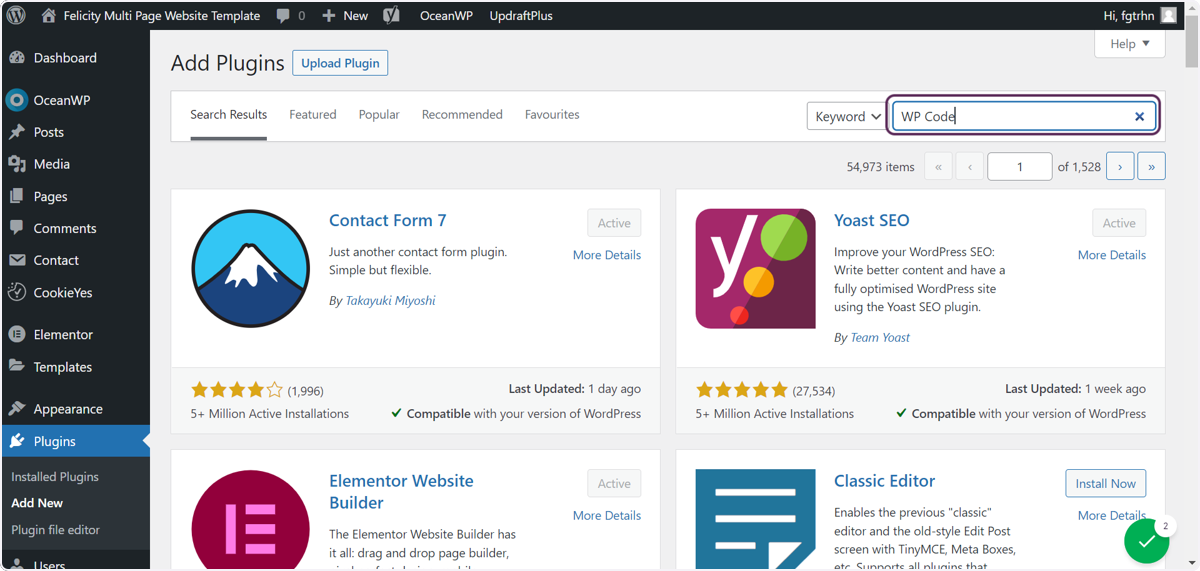1200x571 pixels.
Task: Click Classic Editor plugin logo
Action: pos(755,520)
